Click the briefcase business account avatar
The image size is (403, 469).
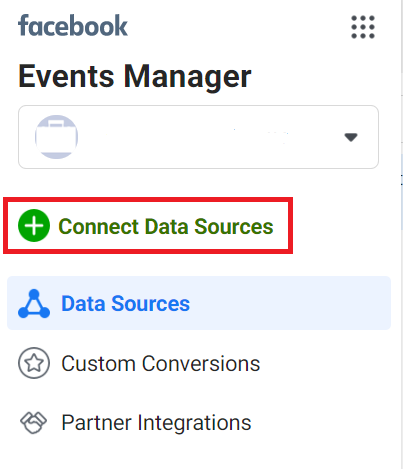pyautogui.click(x=56, y=137)
